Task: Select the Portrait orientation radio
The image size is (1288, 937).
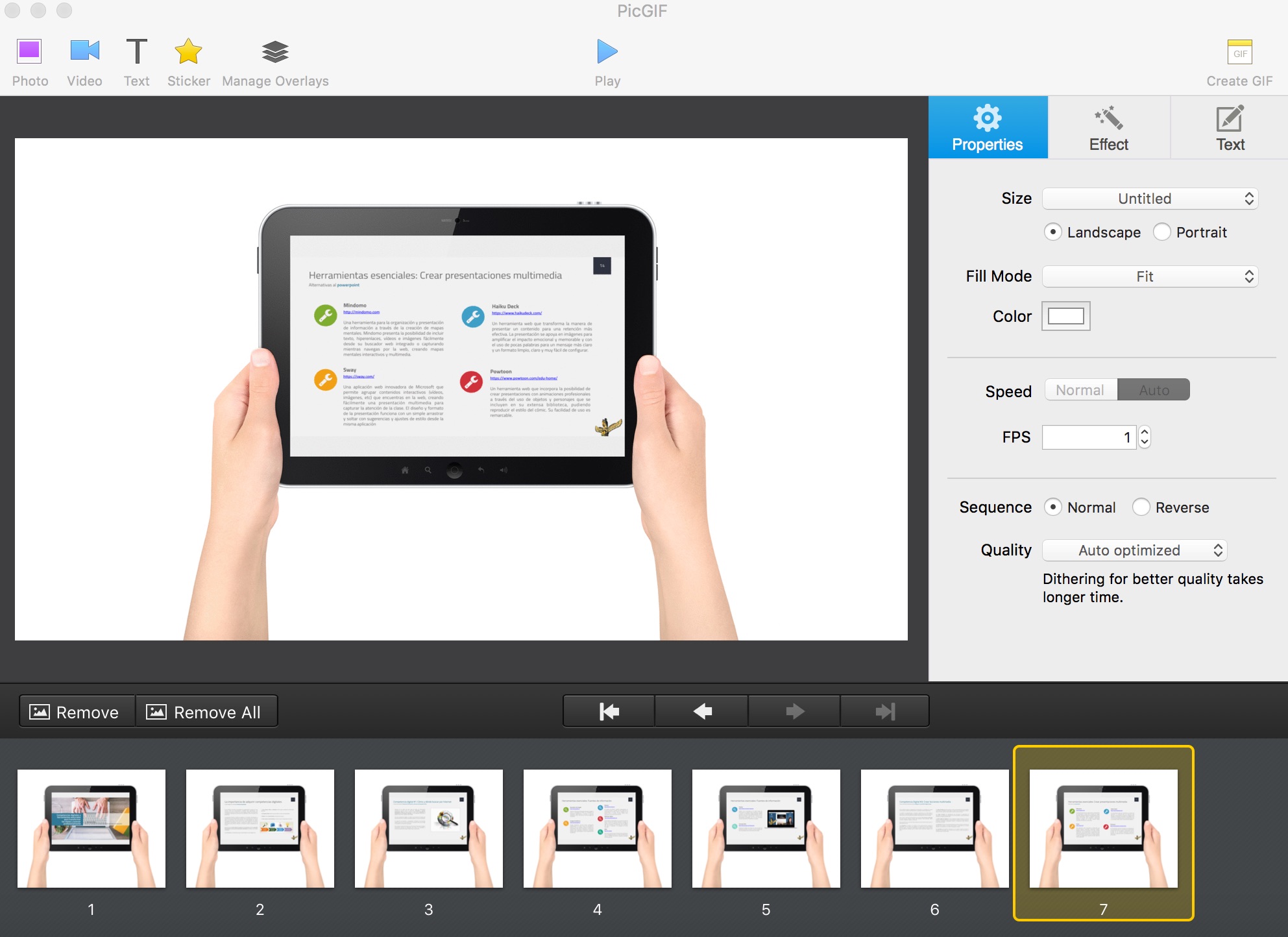Action: [1162, 232]
